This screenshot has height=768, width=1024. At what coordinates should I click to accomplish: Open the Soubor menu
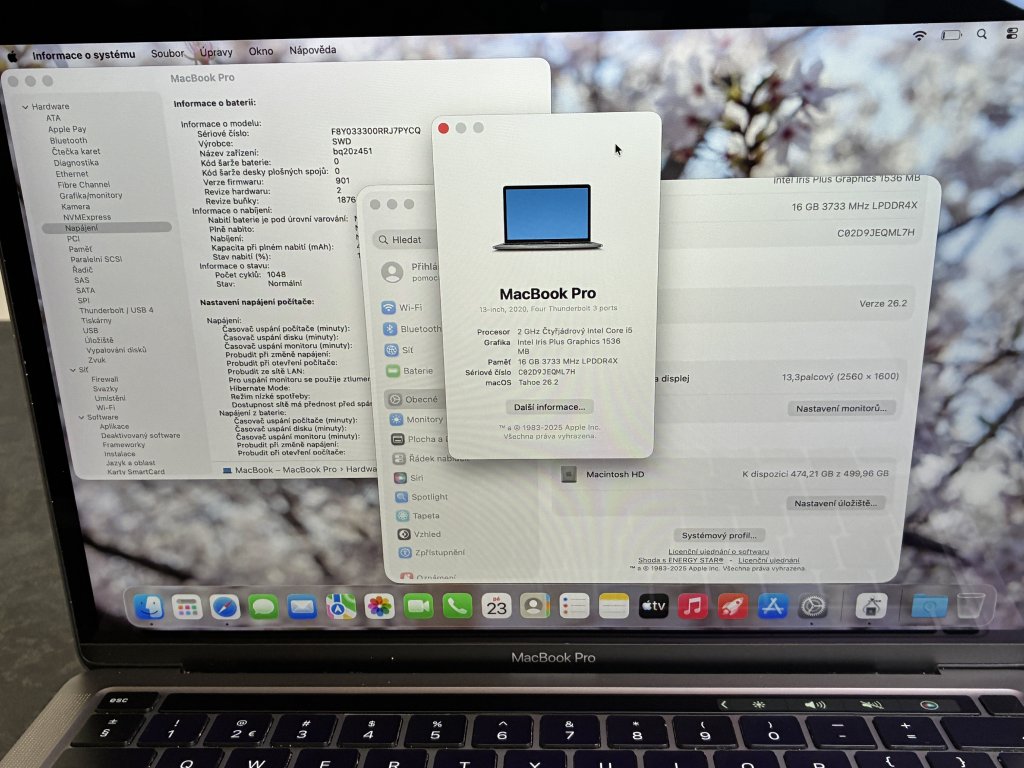167,54
